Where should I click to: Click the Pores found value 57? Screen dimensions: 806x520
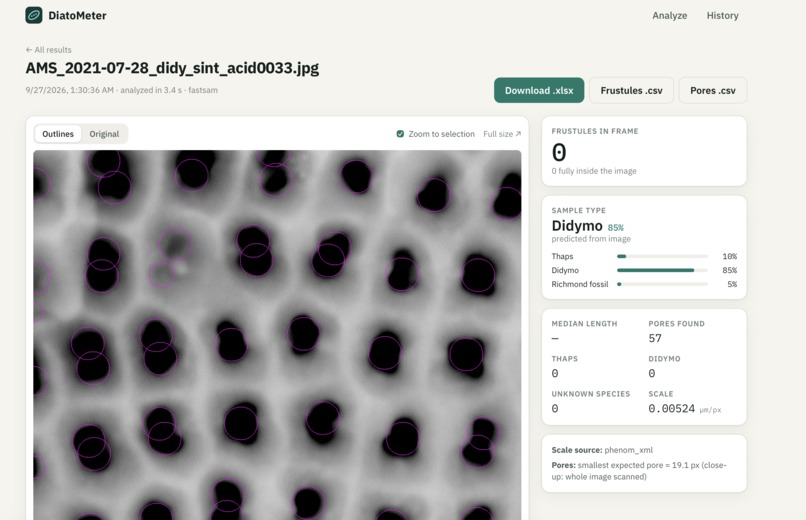(x=655, y=338)
